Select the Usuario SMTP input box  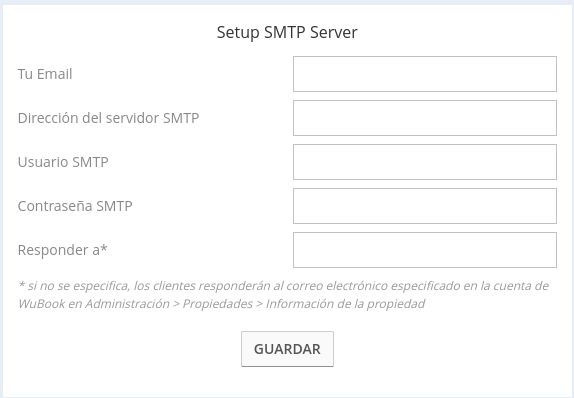click(x=425, y=162)
